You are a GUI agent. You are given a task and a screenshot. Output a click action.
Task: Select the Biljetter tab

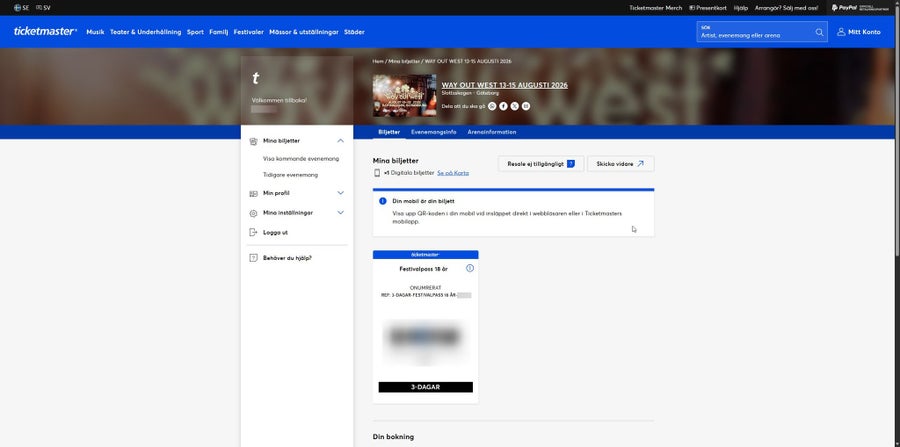[x=389, y=132]
